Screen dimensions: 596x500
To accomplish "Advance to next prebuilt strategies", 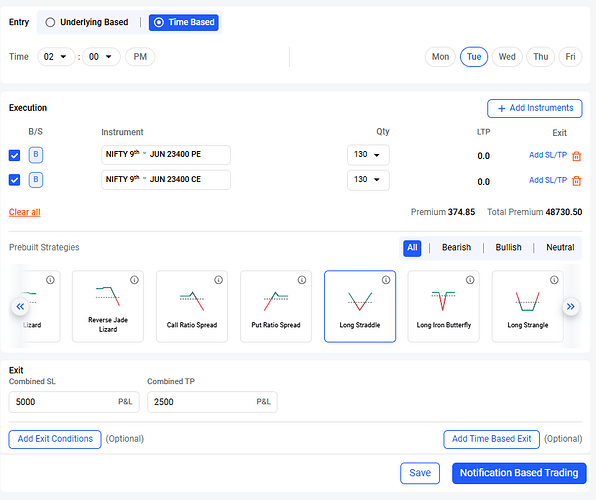I will pos(571,306).
